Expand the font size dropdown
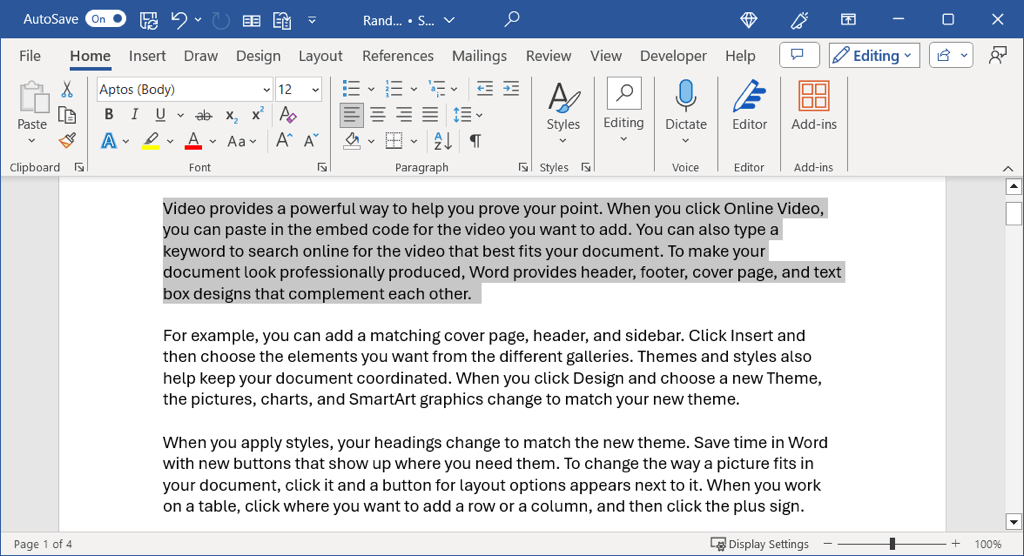Viewport: 1024px width, 556px height. (315, 89)
